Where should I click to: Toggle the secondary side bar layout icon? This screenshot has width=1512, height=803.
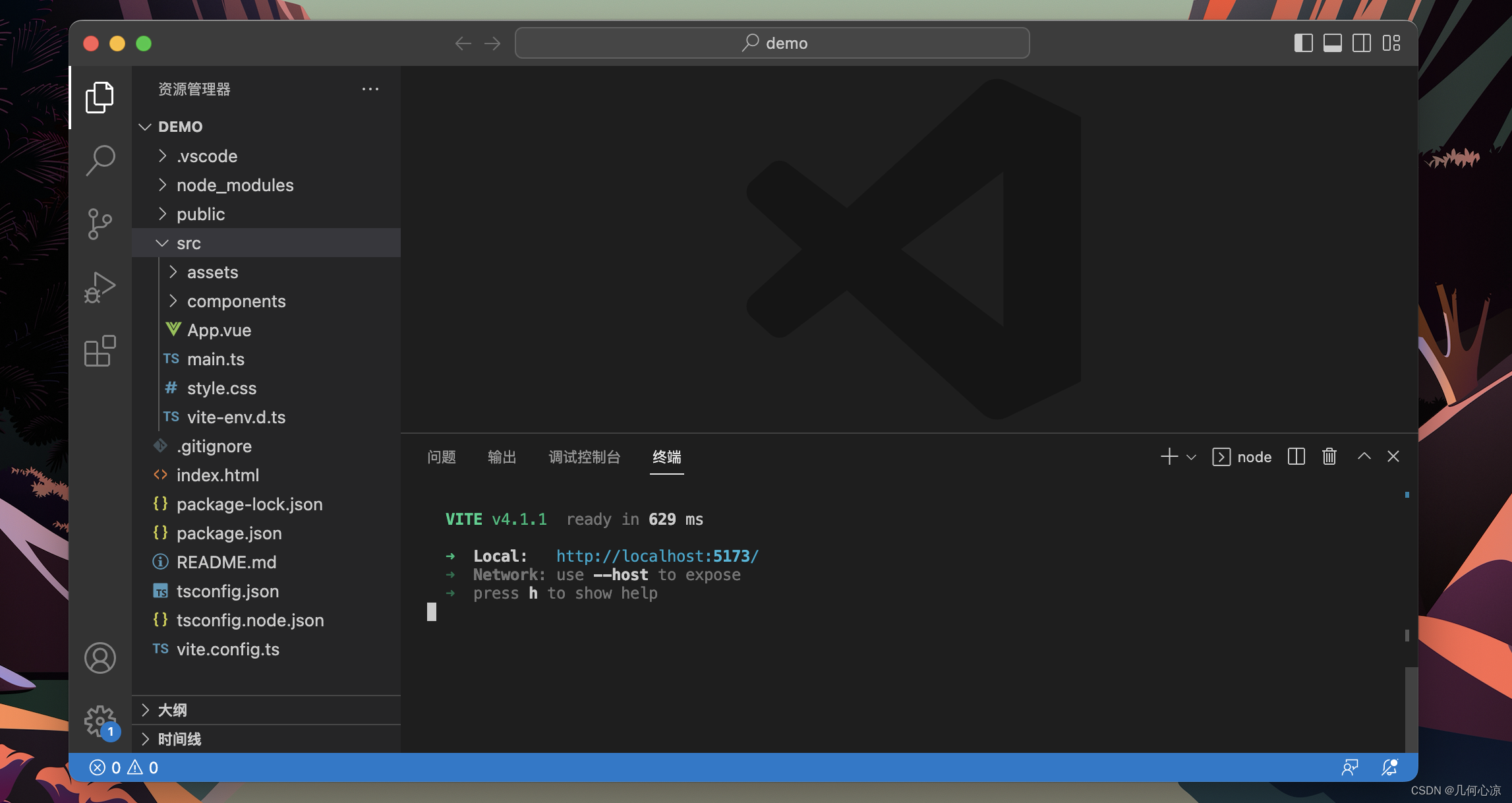(1362, 44)
